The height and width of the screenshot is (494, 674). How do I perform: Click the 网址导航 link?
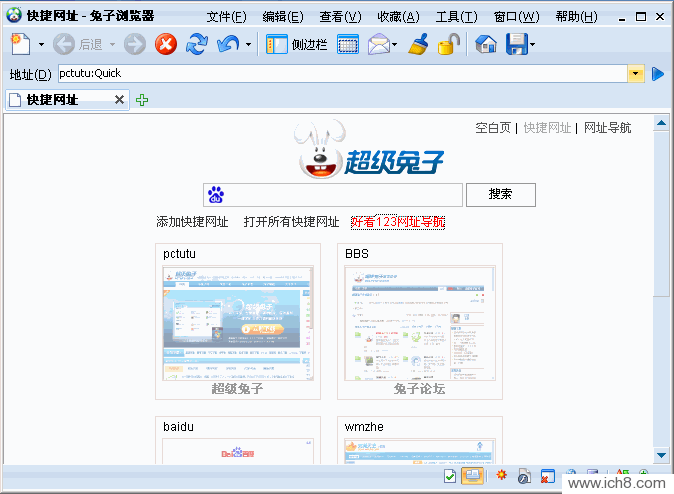coord(607,128)
